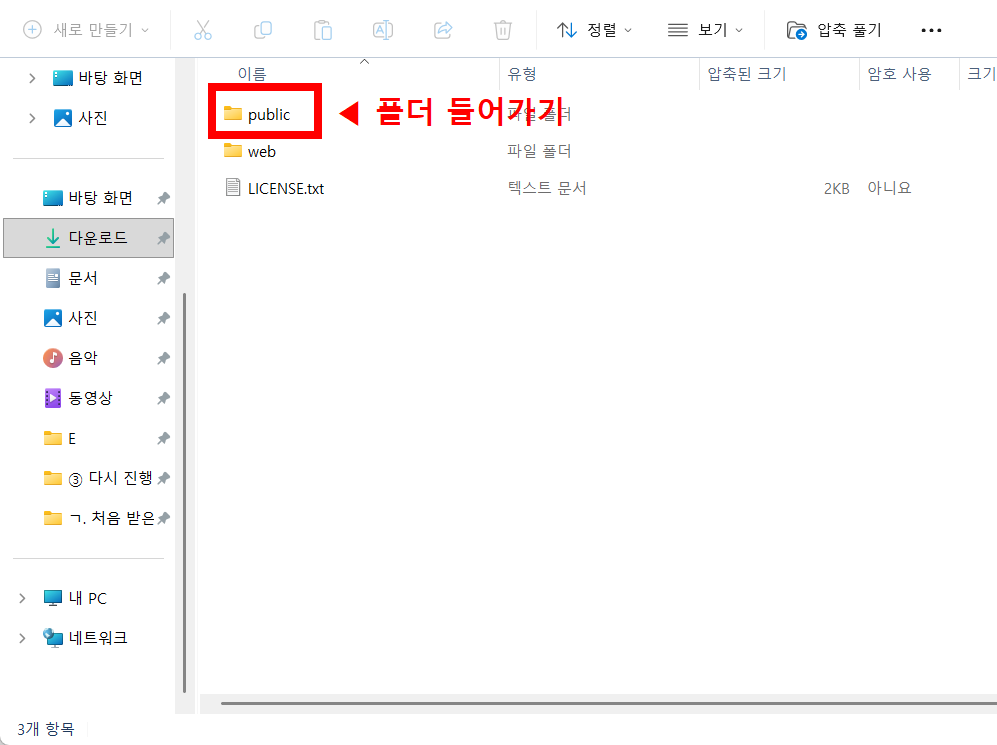This screenshot has width=997, height=745.
Task: Select 사진 at top of navigation tree
Action: coord(81,118)
